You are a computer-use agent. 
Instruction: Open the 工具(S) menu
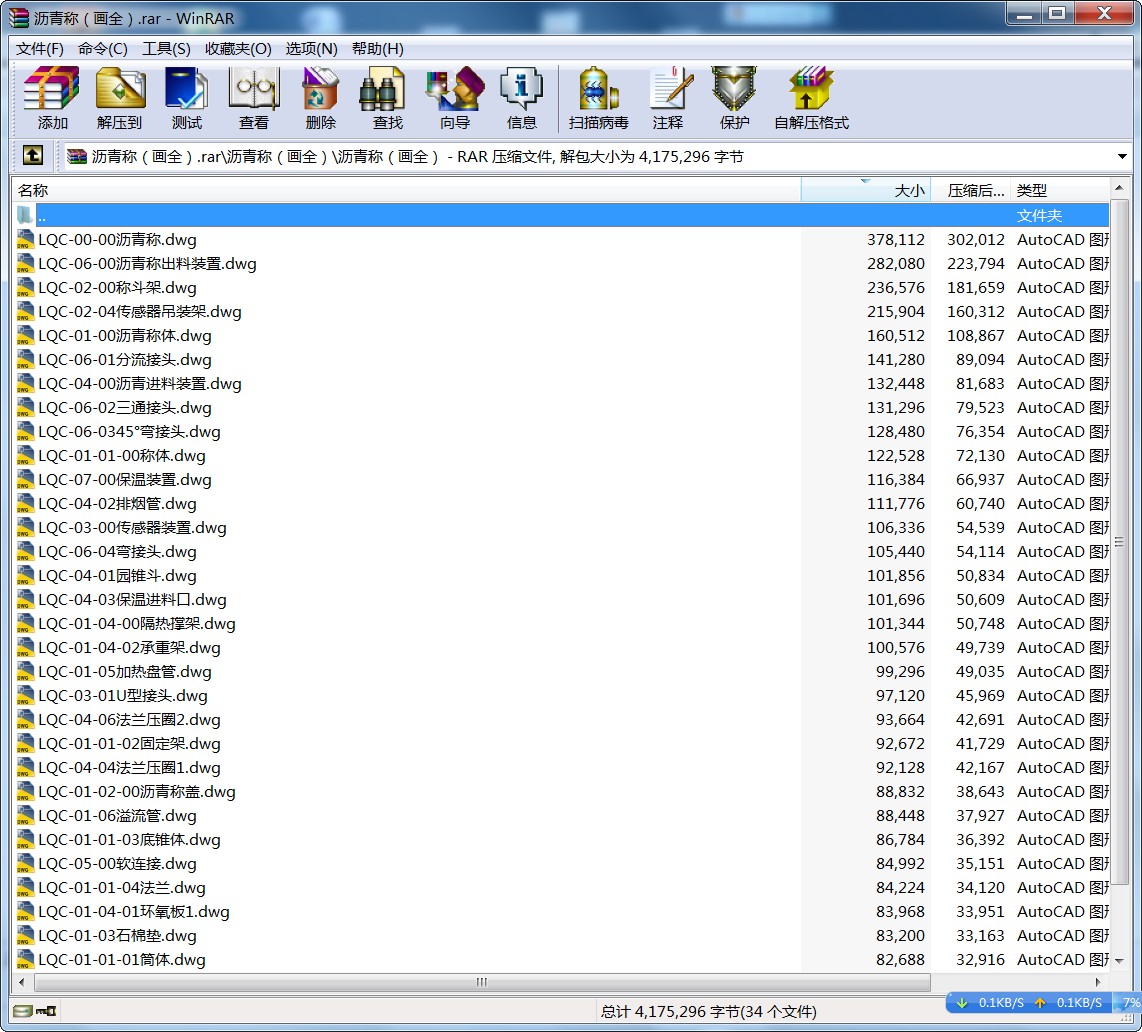point(166,49)
